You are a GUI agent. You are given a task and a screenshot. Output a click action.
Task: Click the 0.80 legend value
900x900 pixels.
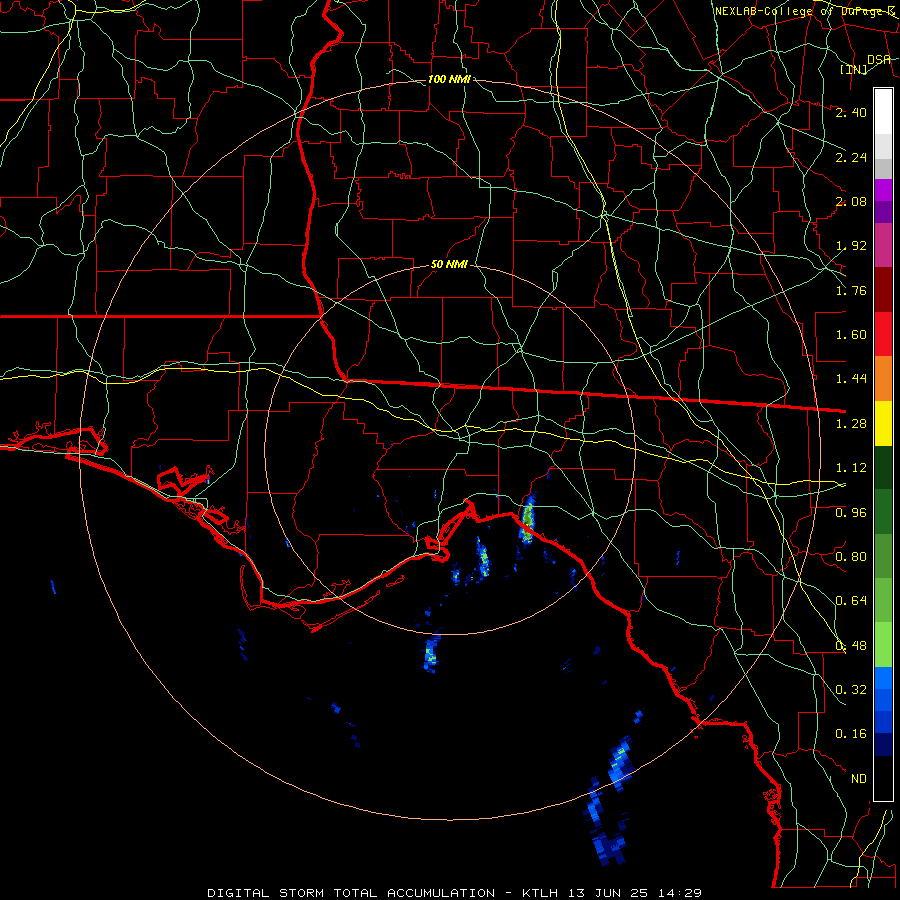coord(851,557)
